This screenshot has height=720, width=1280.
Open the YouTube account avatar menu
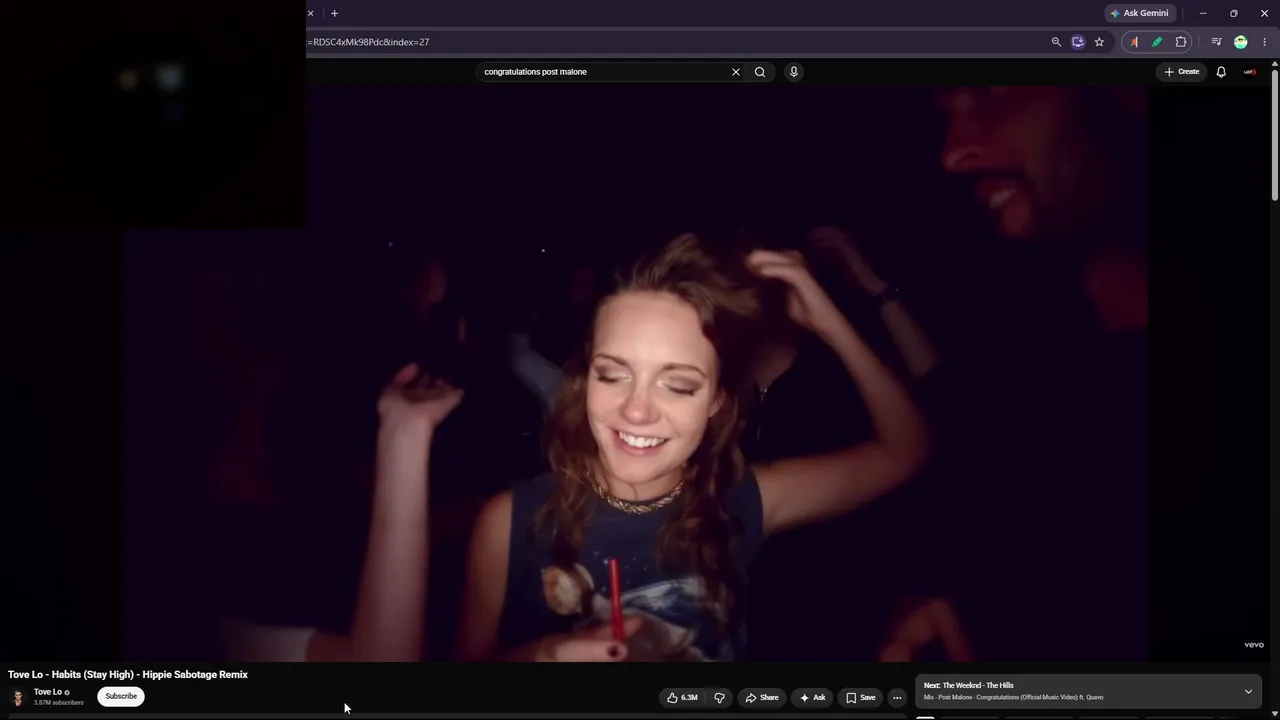point(1250,72)
